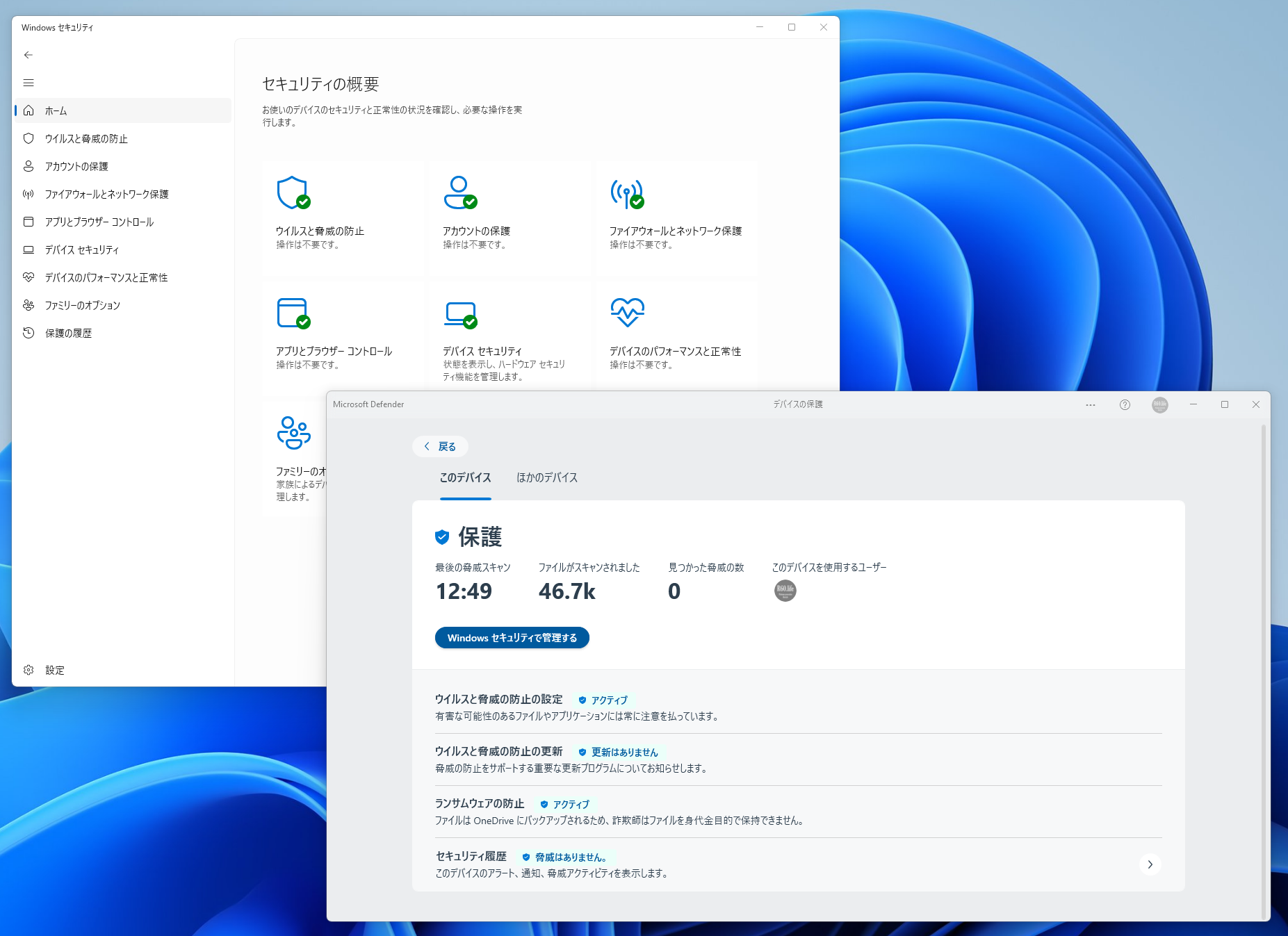1288x936 pixels.
Task: Click the user account avatar in Defender
Action: (1159, 404)
